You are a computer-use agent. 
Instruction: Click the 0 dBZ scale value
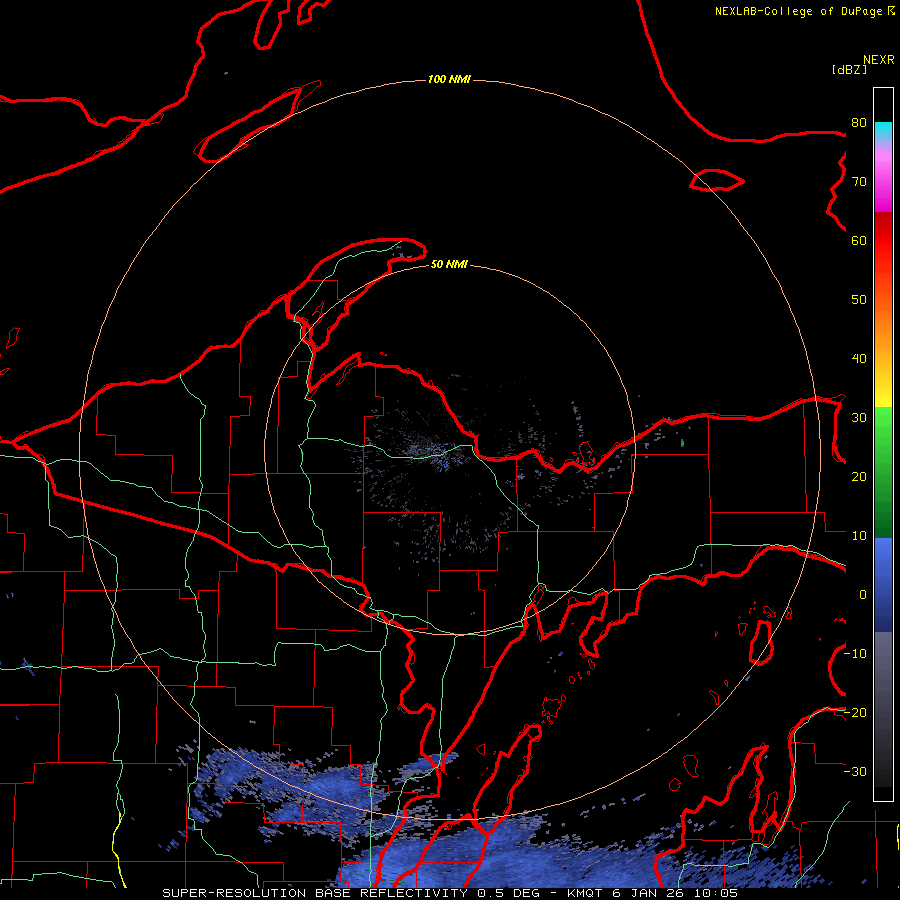pos(863,595)
